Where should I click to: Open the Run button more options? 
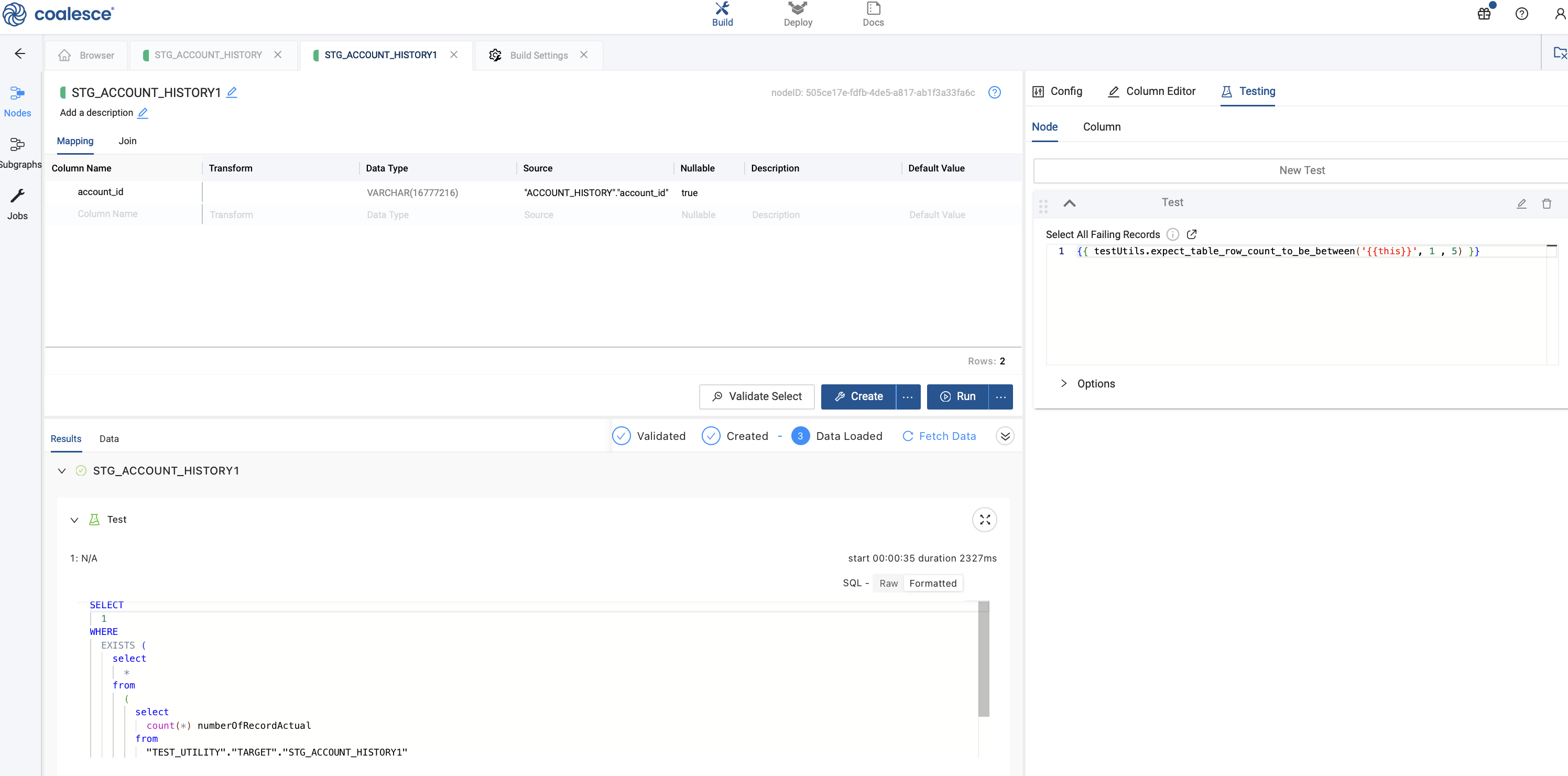[1000, 396]
